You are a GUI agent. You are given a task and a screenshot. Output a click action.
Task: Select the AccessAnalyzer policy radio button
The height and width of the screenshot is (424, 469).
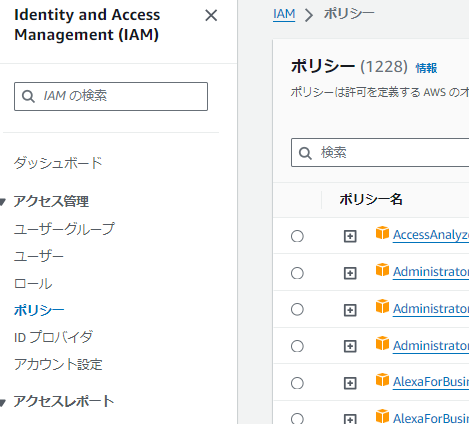tap(297, 236)
